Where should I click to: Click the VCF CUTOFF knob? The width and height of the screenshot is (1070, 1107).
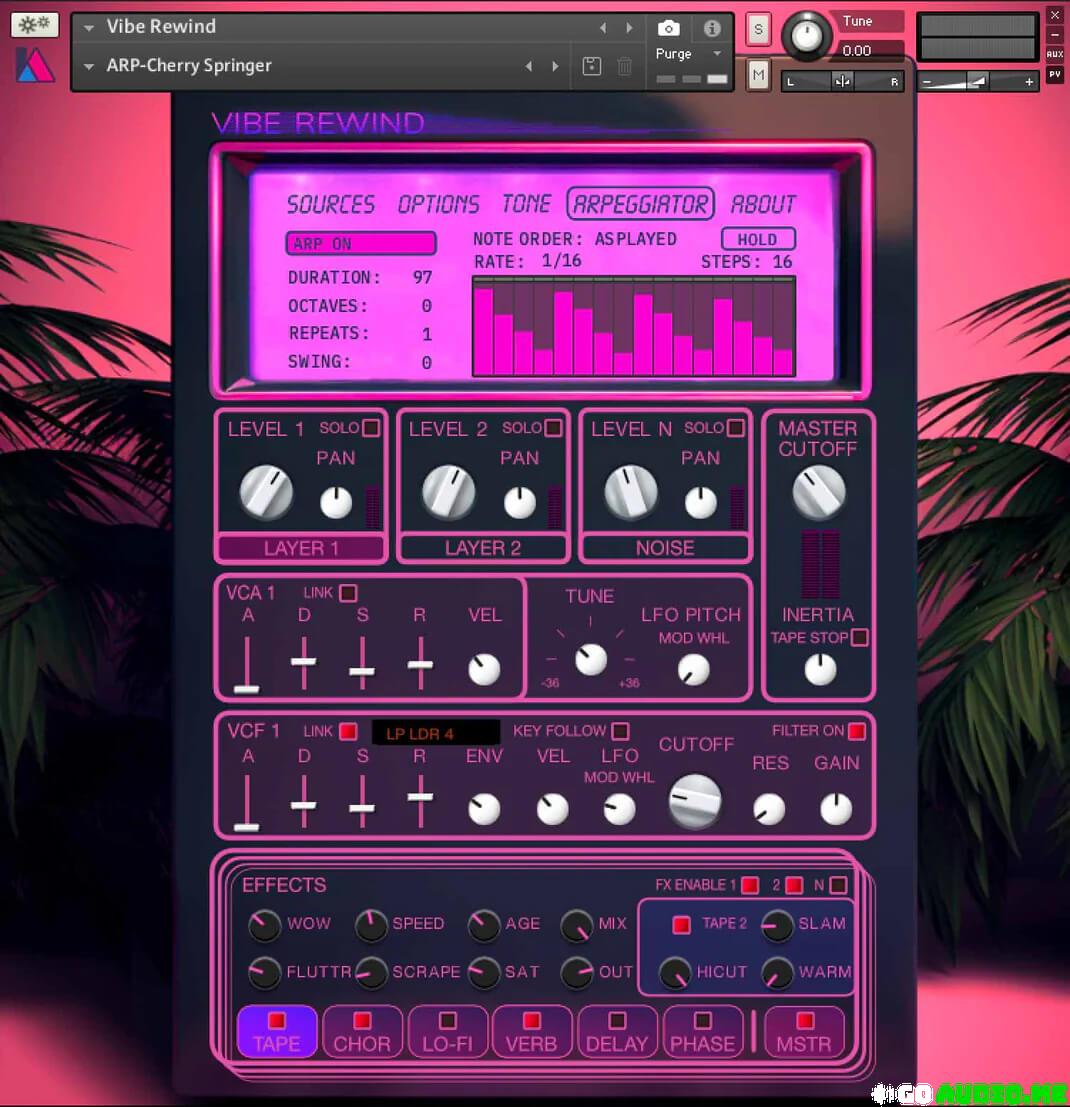point(695,801)
